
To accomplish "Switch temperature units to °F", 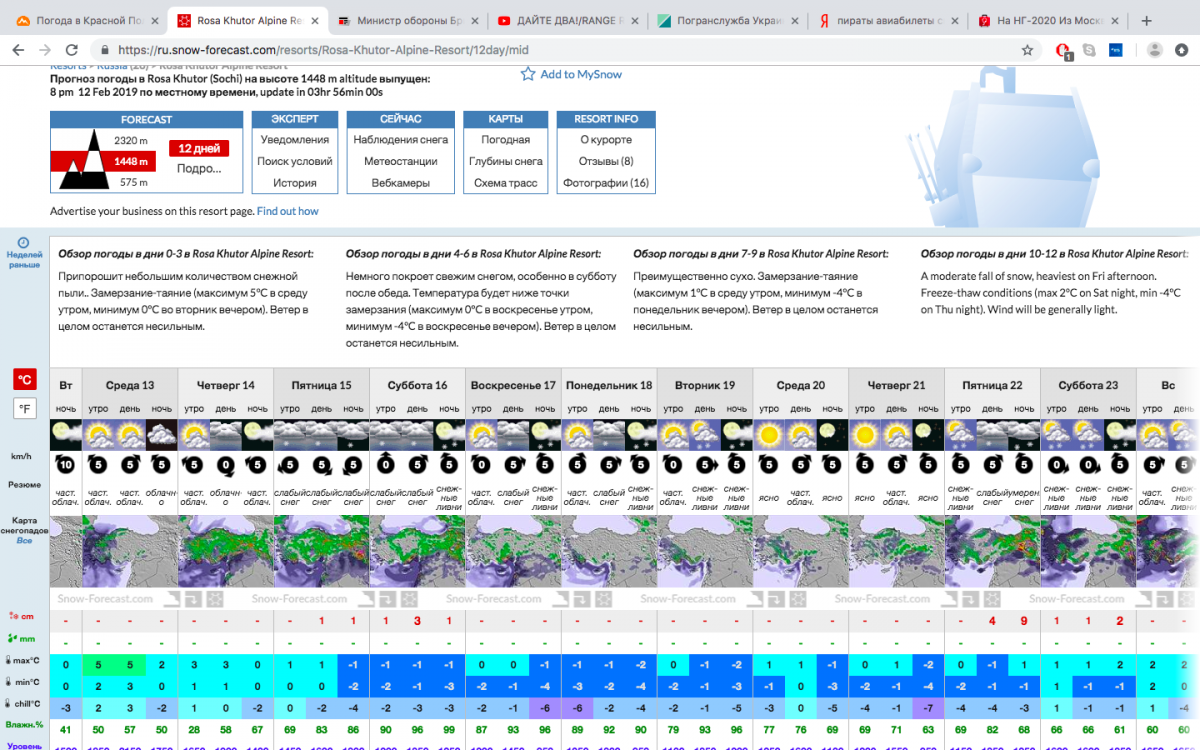I will pos(25,408).
